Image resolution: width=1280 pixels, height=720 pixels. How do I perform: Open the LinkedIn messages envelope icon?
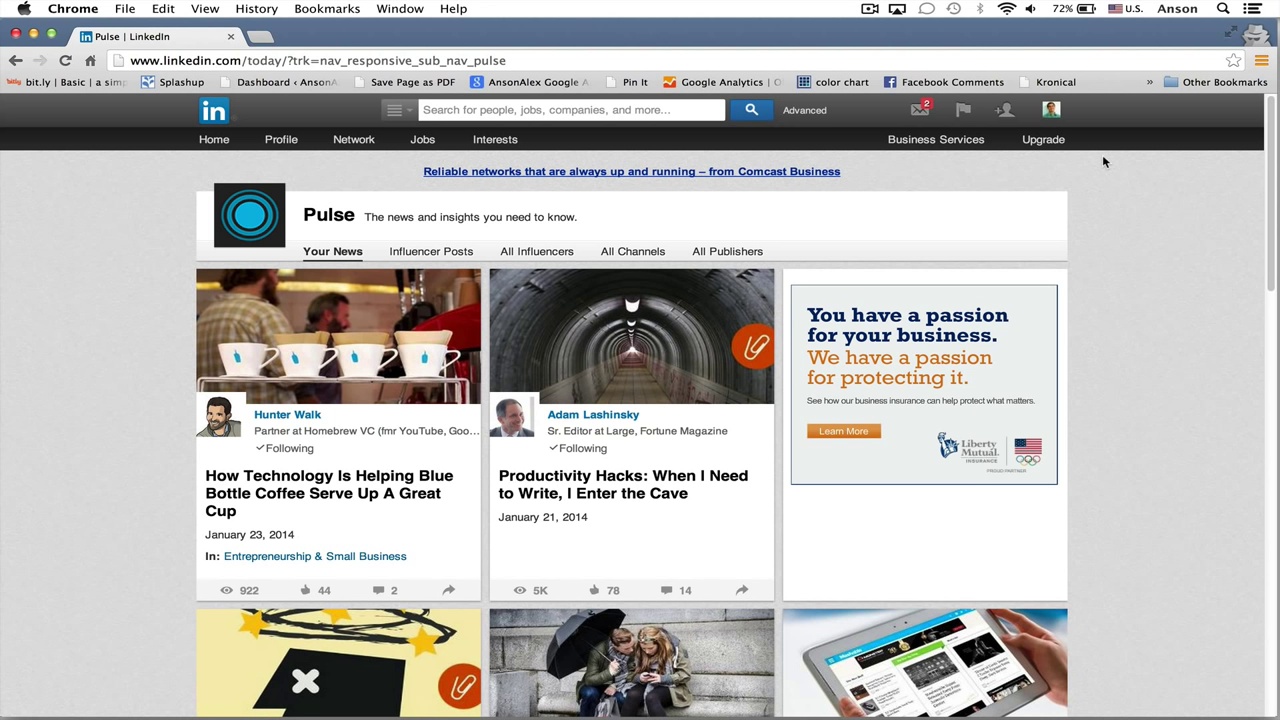point(920,110)
